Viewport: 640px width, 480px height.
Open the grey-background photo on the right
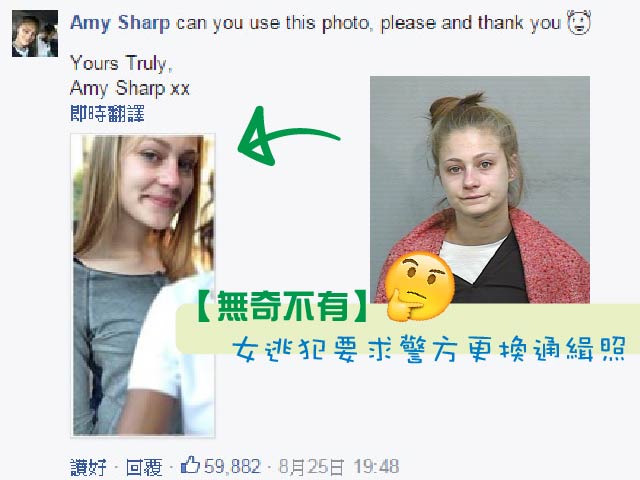(x=480, y=189)
